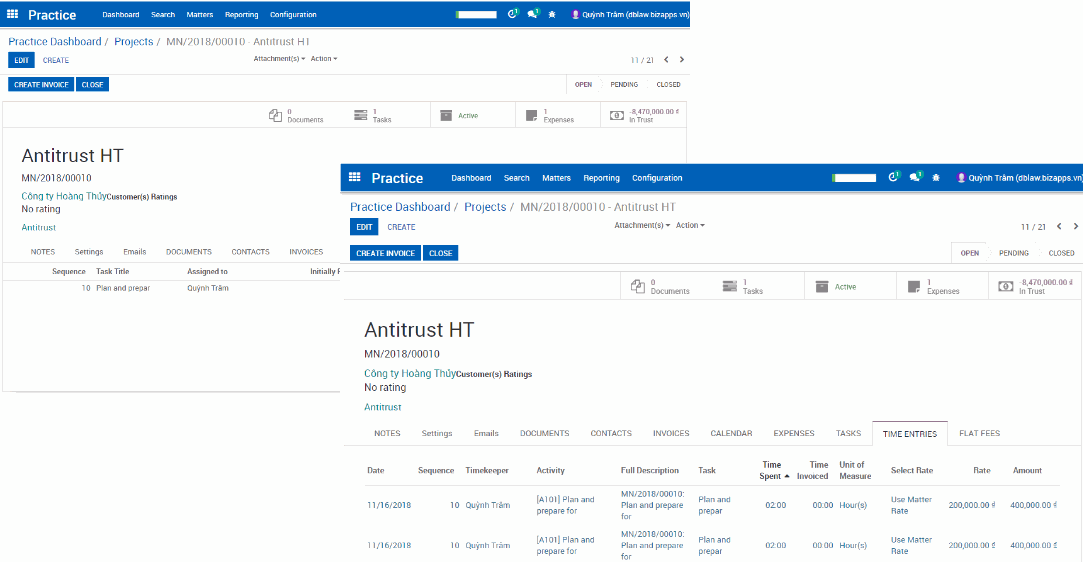Open In Trust balance button in back window

pos(644,115)
